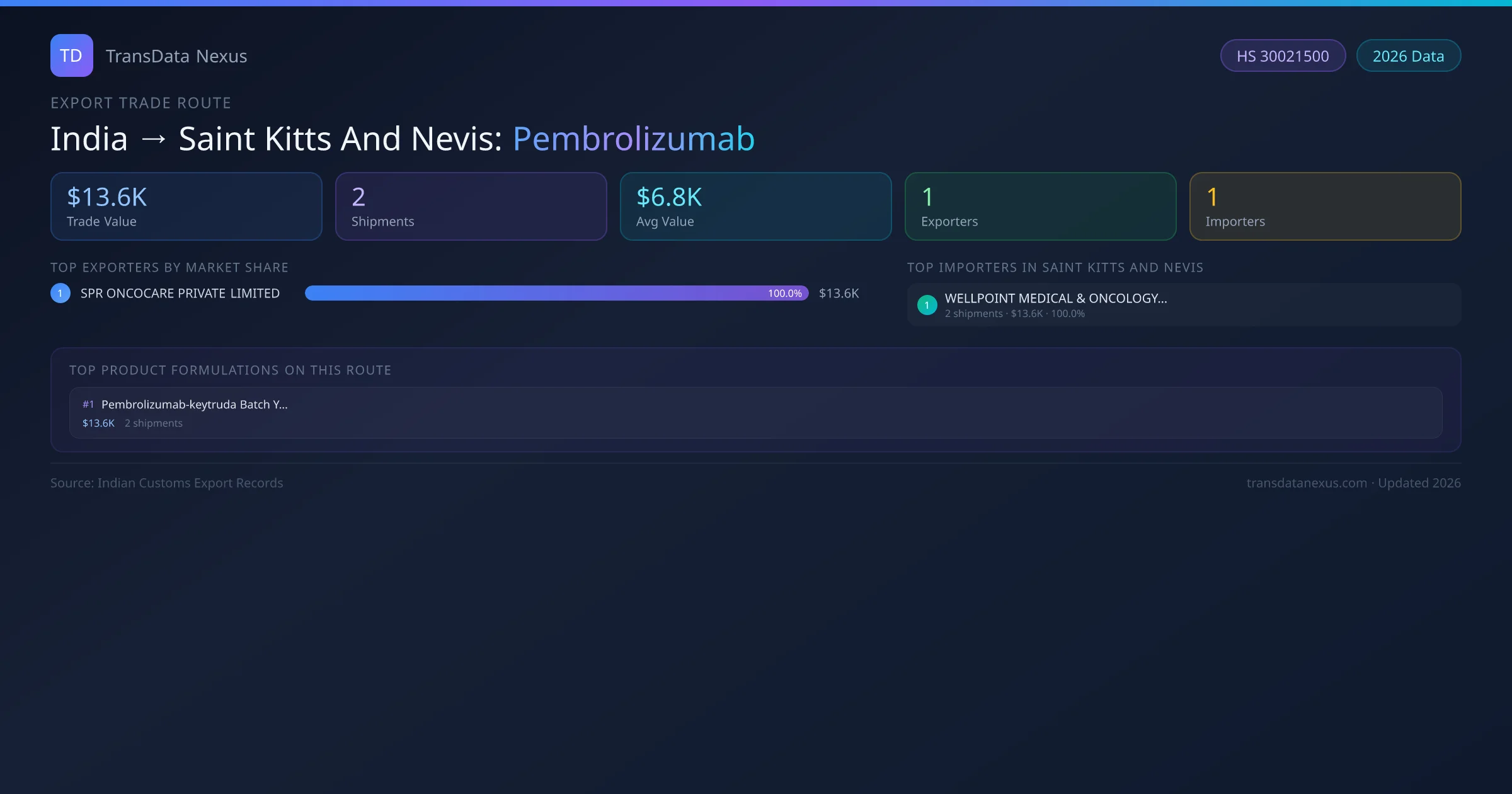Click the green rank 1 importer circle
The width and height of the screenshot is (1512, 794).
click(x=927, y=305)
